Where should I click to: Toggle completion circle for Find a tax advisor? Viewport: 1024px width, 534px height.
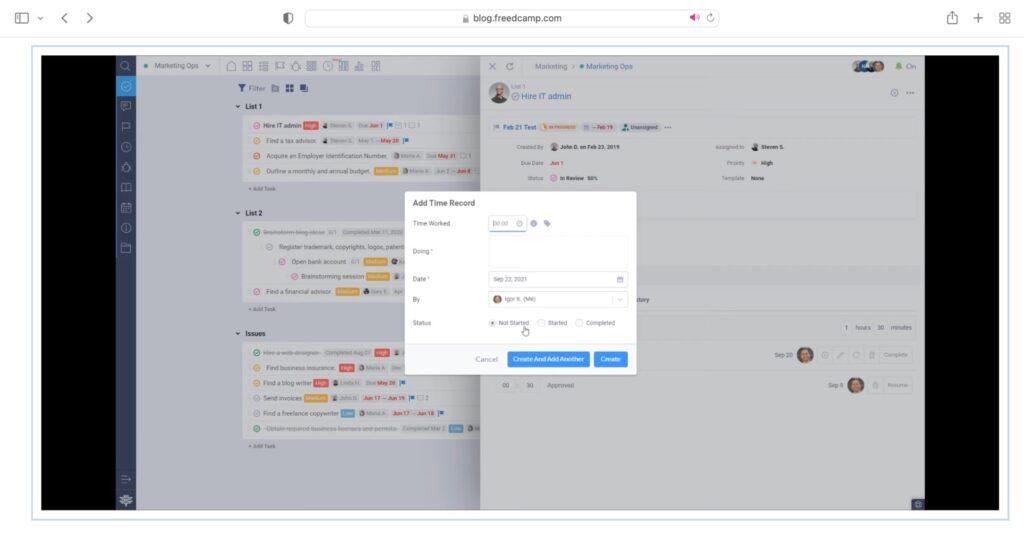(x=257, y=141)
